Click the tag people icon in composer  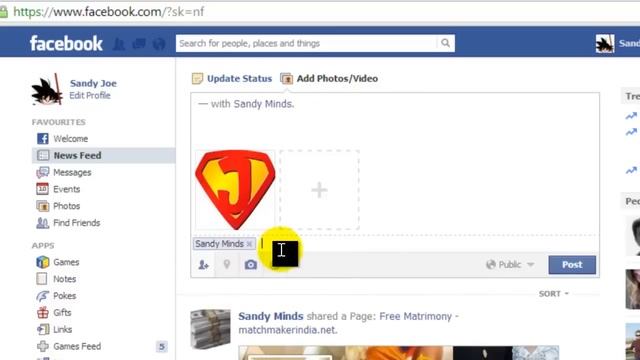203,265
